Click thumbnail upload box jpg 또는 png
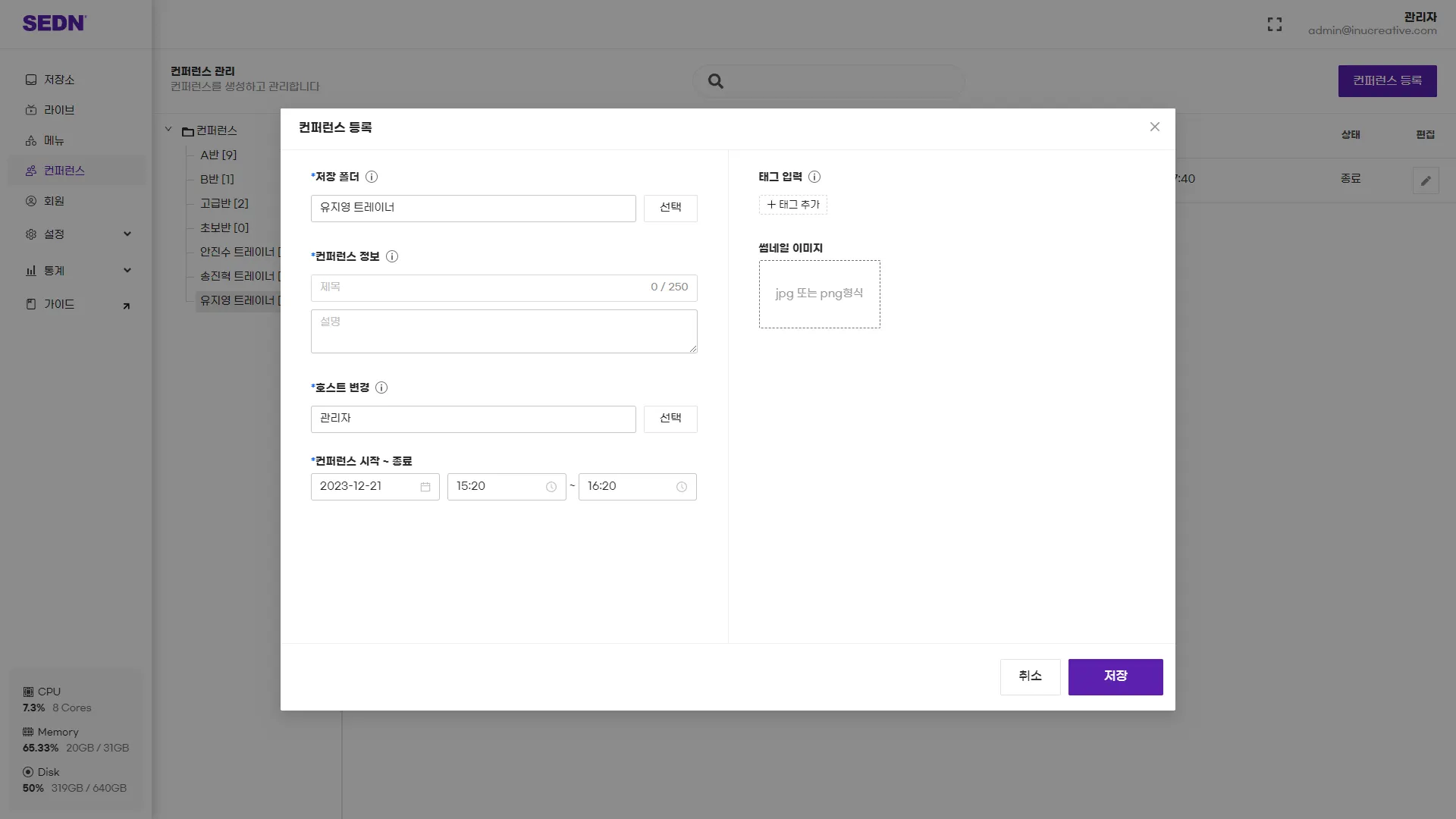The image size is (1456, 819). (819, 294)
